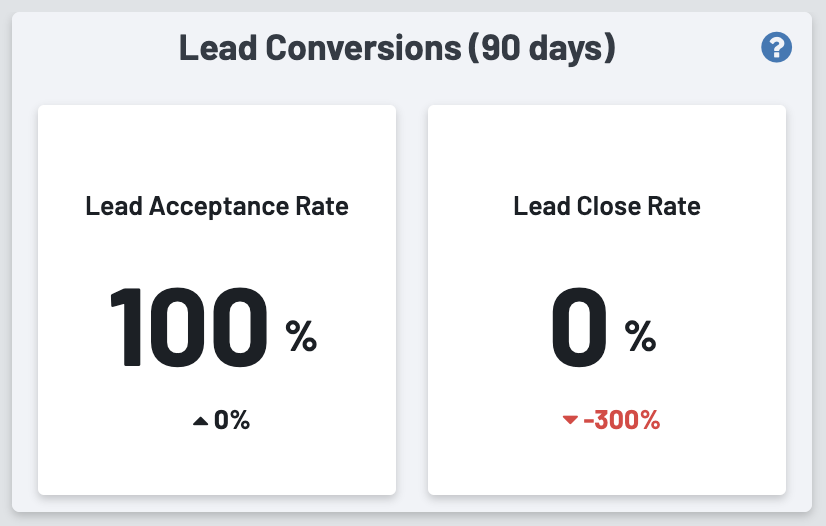This screenshot has height=526, width=826.
Task: Click the red -300% change indicator
Action: coord(621,420)
